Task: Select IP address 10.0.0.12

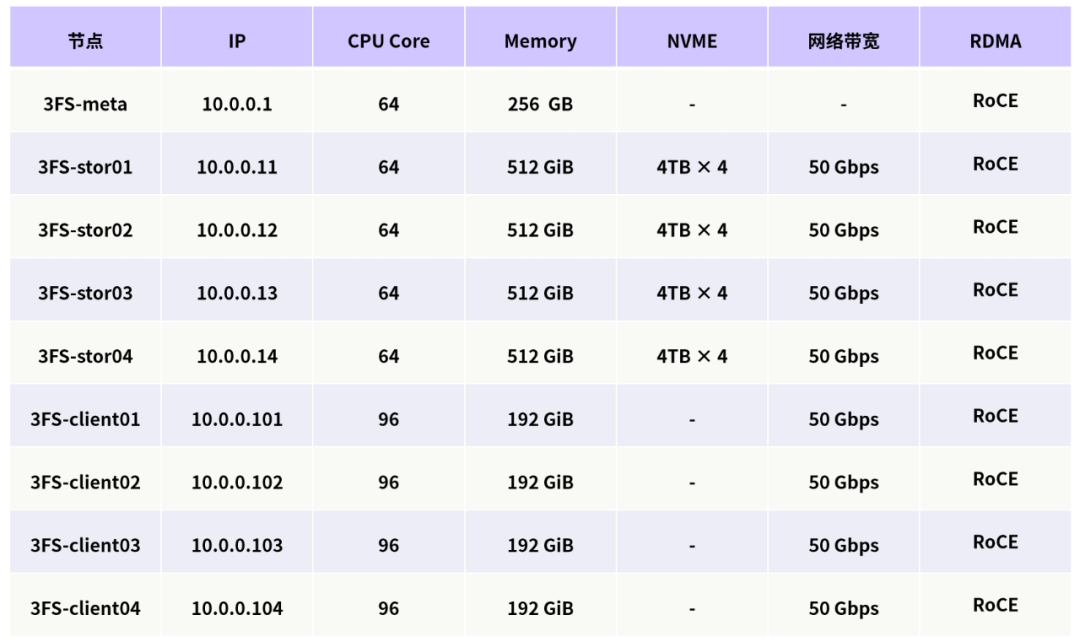Action: coord(237,230)
